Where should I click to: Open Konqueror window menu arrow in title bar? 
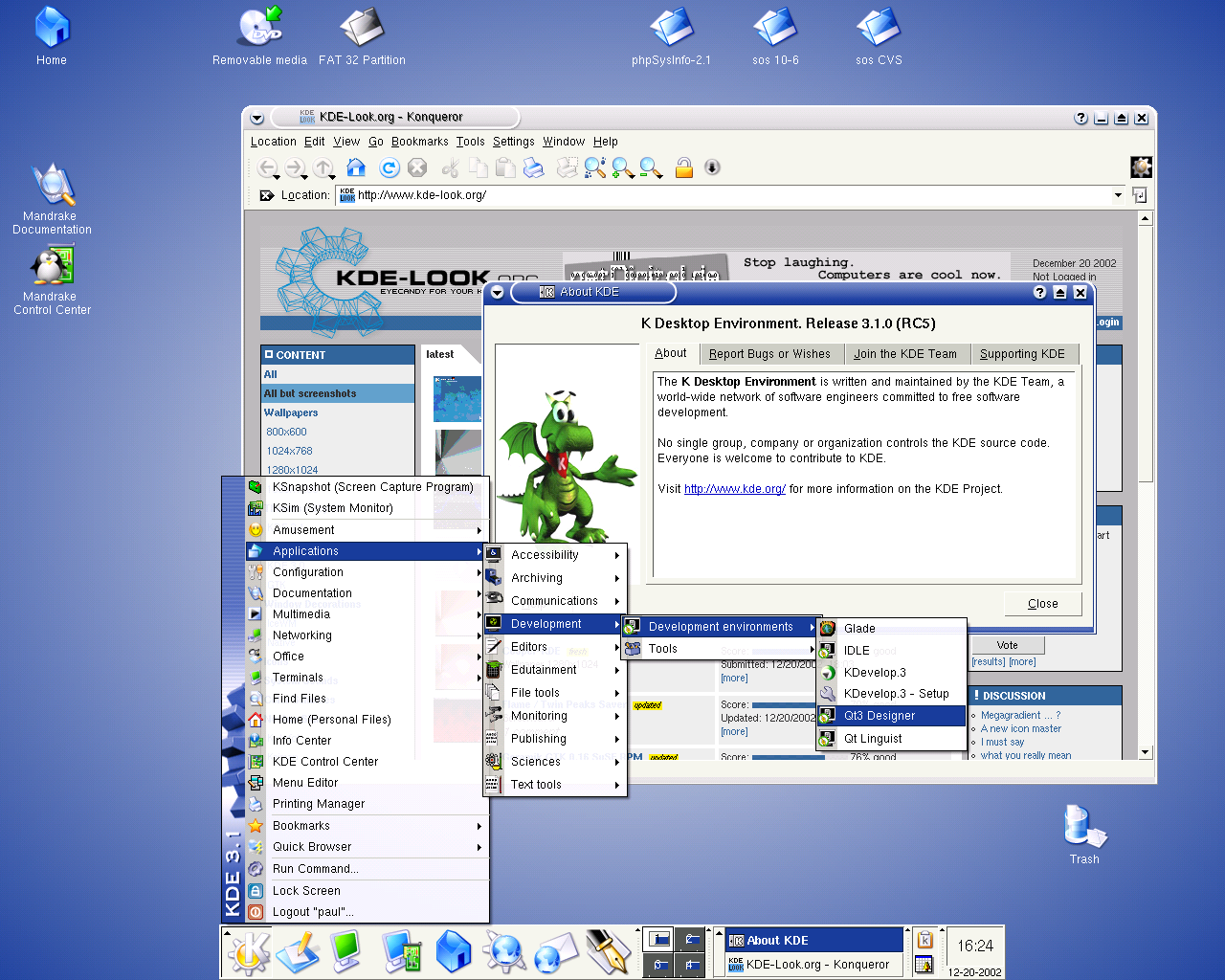click(x=256, y=118)
